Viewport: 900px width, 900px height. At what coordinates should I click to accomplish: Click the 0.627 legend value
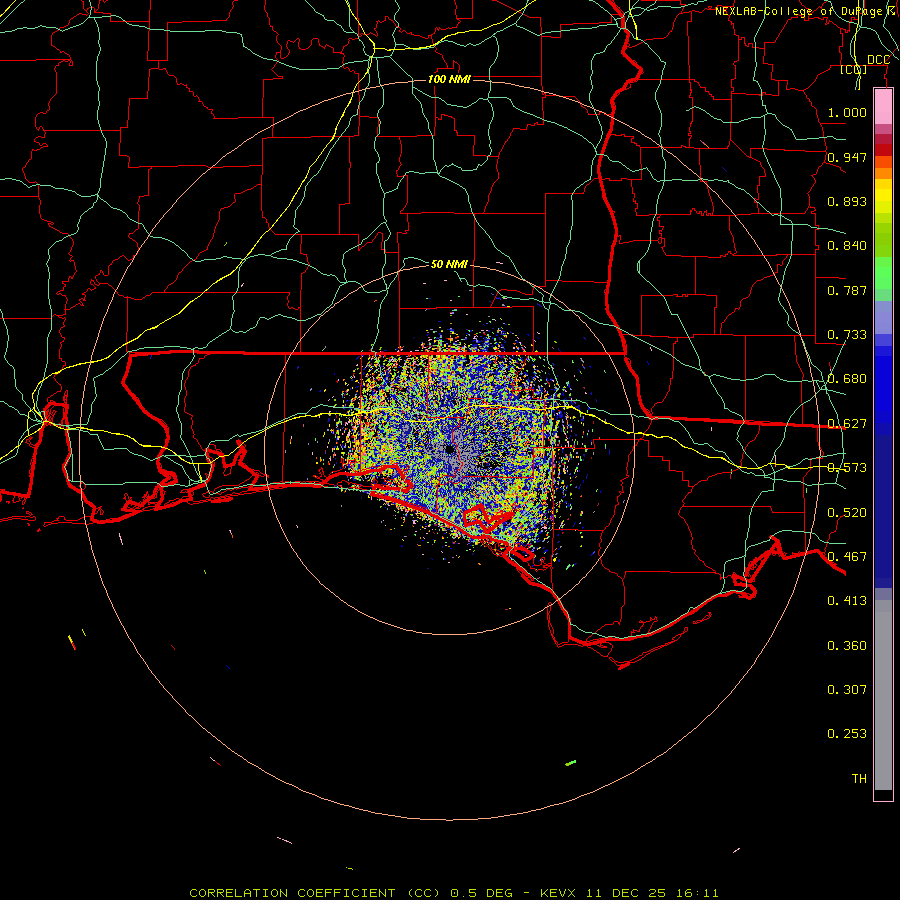tap(847, 424)
